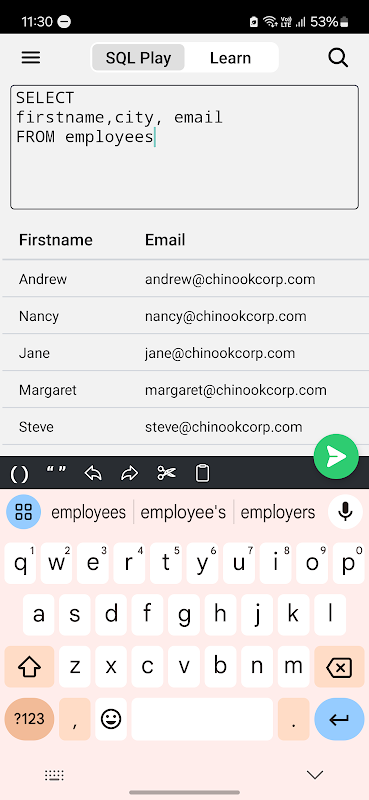This screenshot has width=369, height=800.
Task: Open the hamburger menu
Action: [31, 58]
